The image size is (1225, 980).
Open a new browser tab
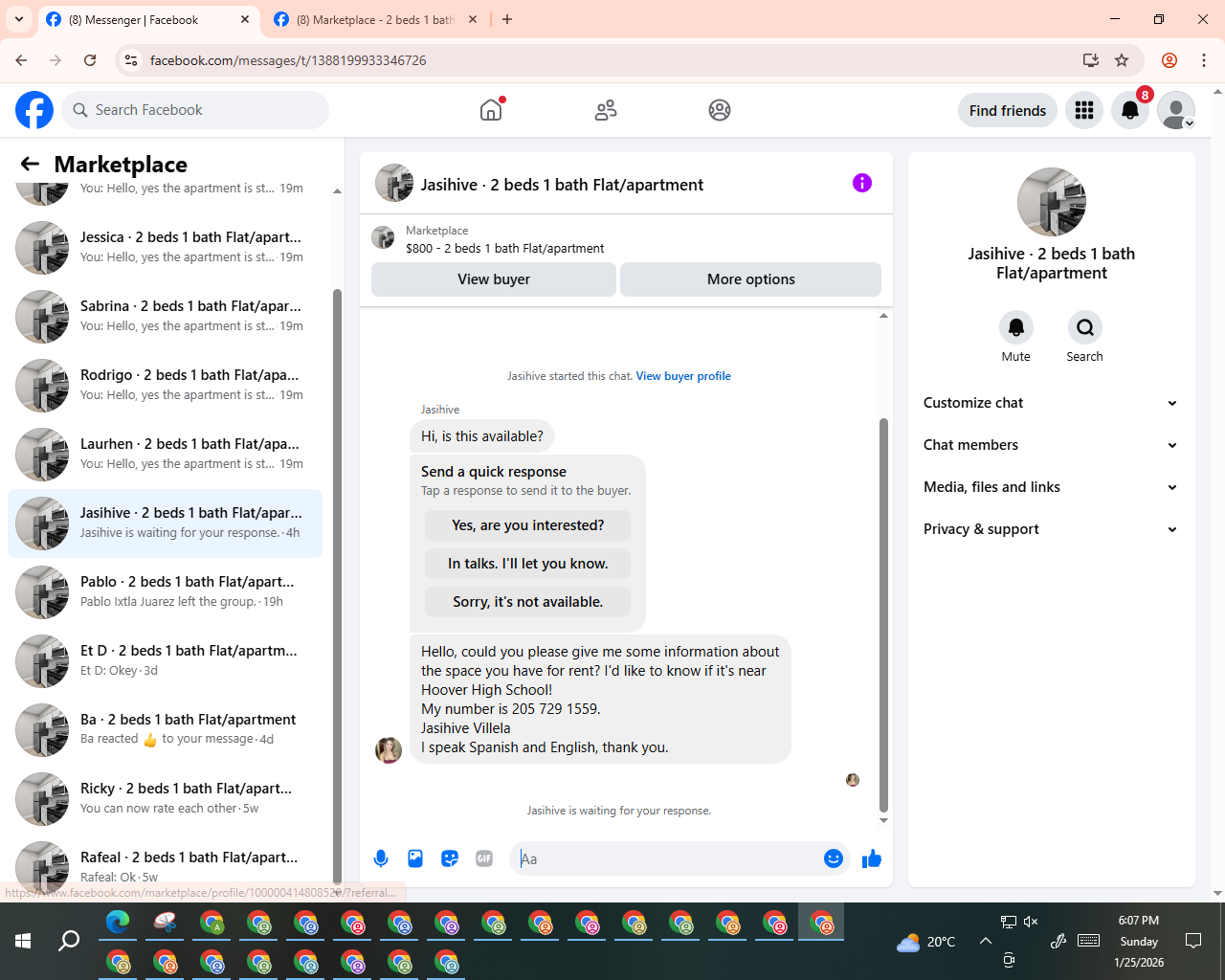507,19
